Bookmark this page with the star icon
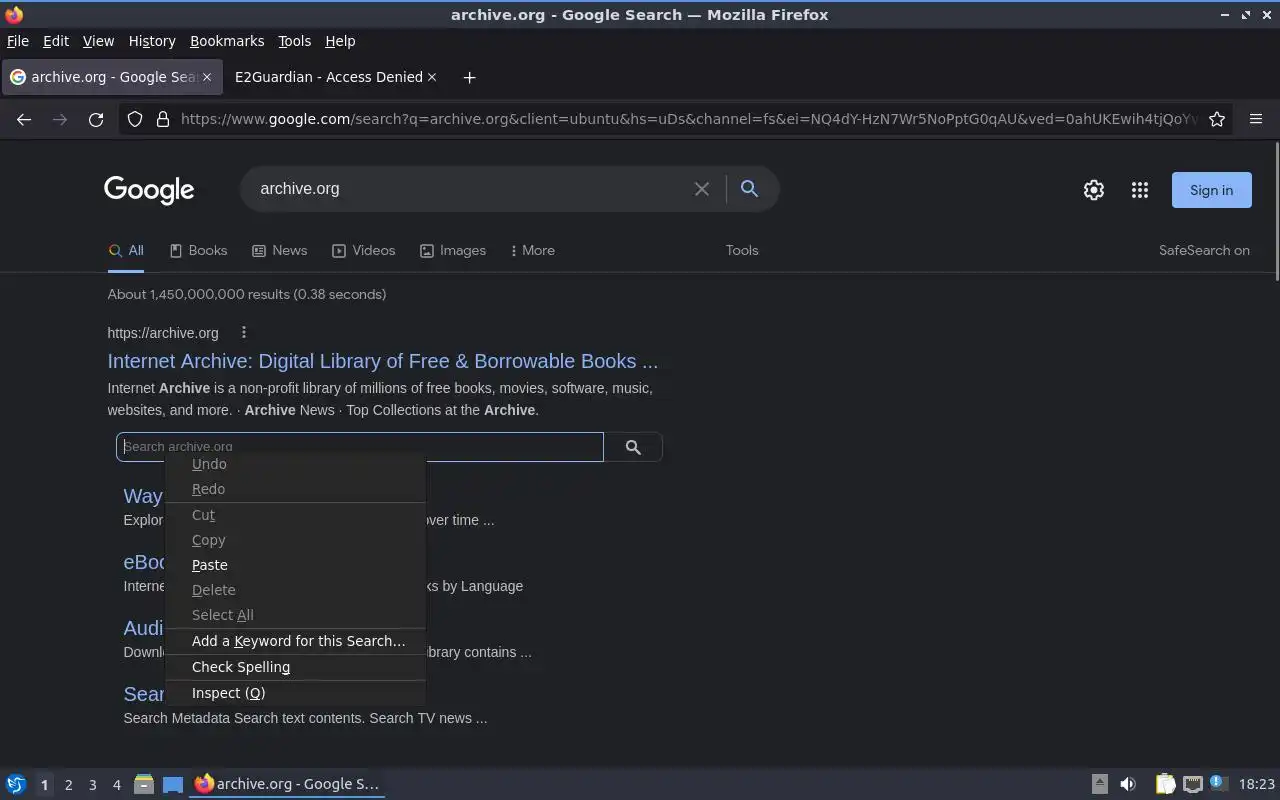 [x=1217, y=119]
